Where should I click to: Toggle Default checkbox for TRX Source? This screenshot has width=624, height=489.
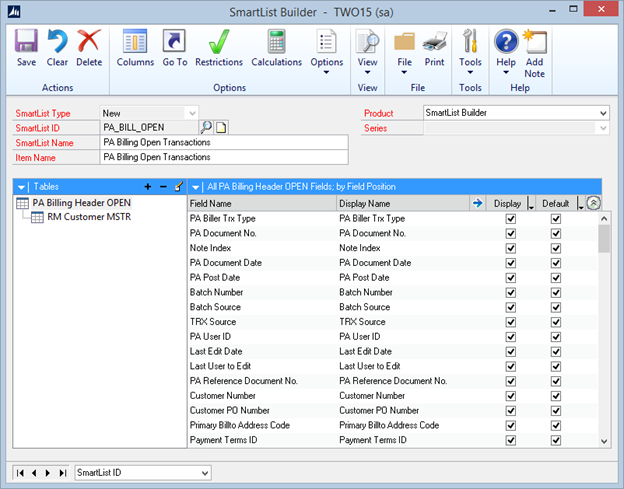pos(556,322)
